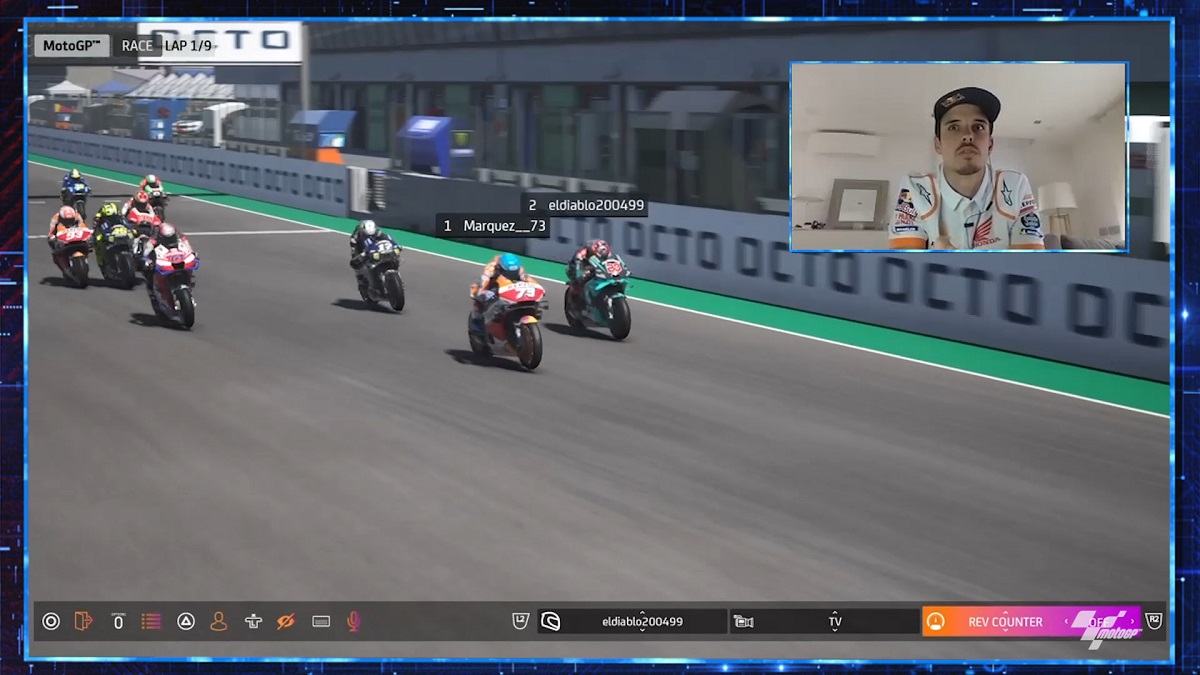The image size is (1200, 675).
Task: Click the double-circle icon in bottom toolbar
Action: click(x=51, y=621)
